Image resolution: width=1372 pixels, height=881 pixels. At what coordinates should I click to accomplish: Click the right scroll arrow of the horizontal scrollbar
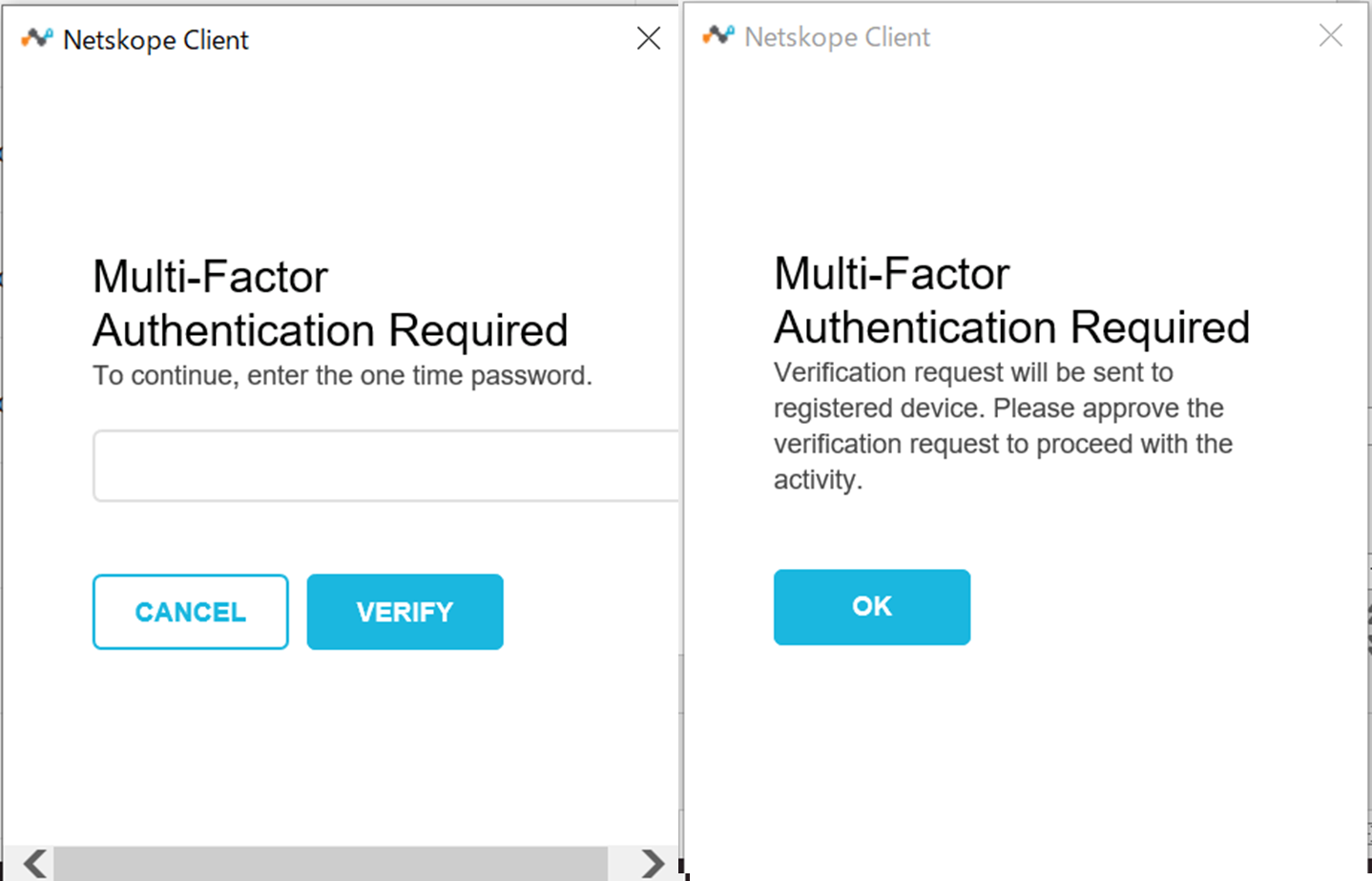click(x=653, y=863)
